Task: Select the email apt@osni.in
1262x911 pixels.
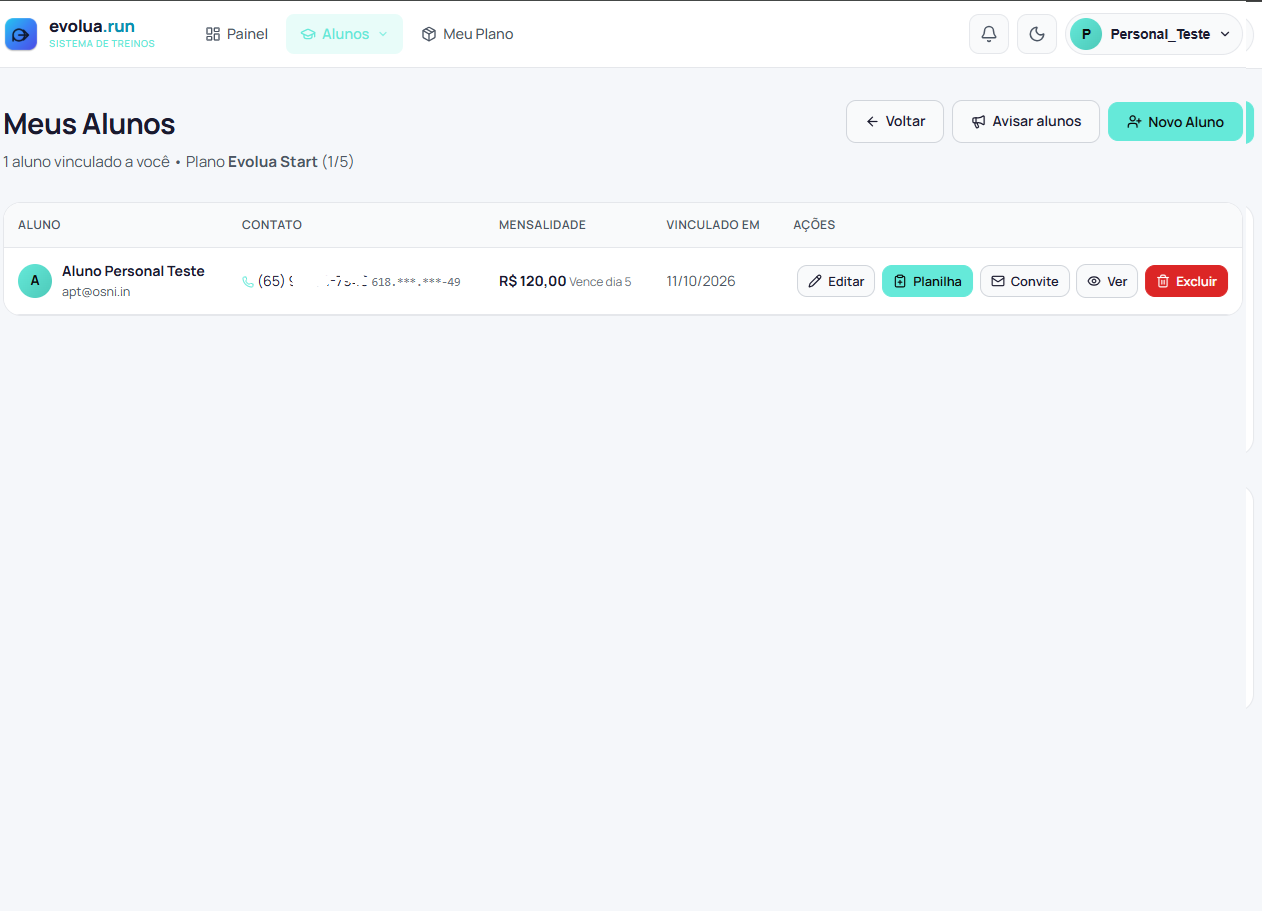Action: pos(96,292)
